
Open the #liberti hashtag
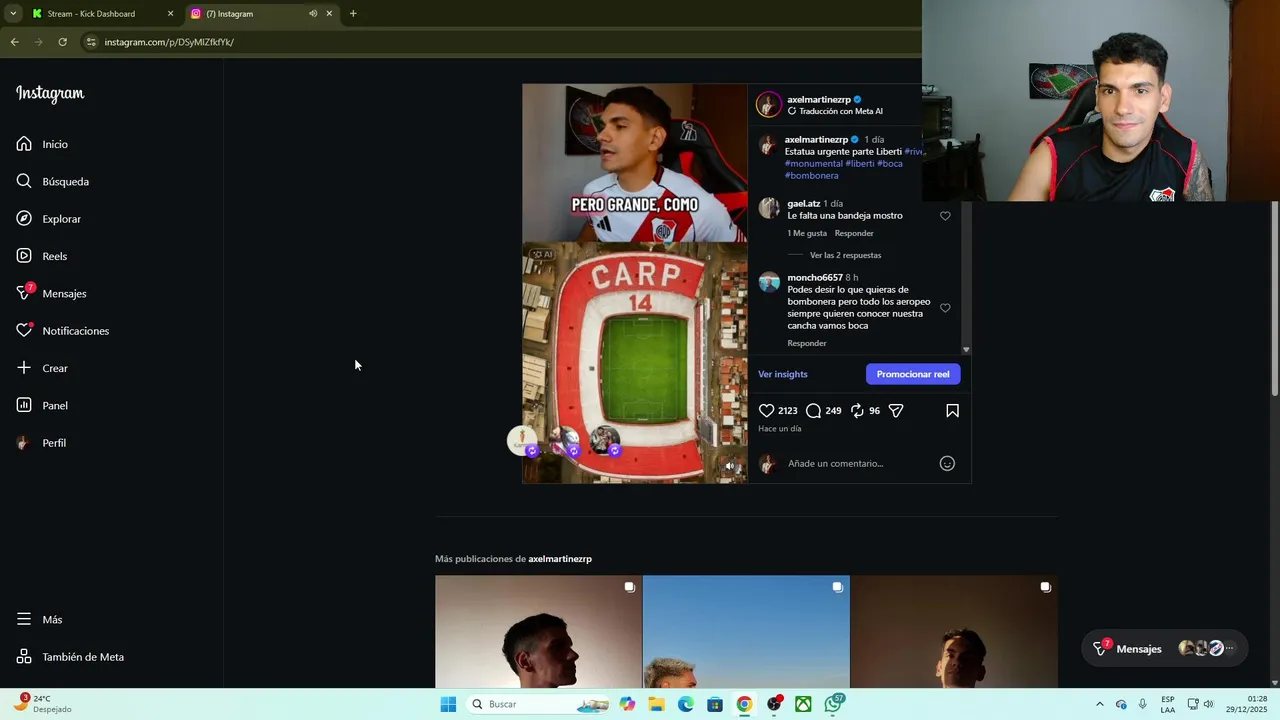859,163
